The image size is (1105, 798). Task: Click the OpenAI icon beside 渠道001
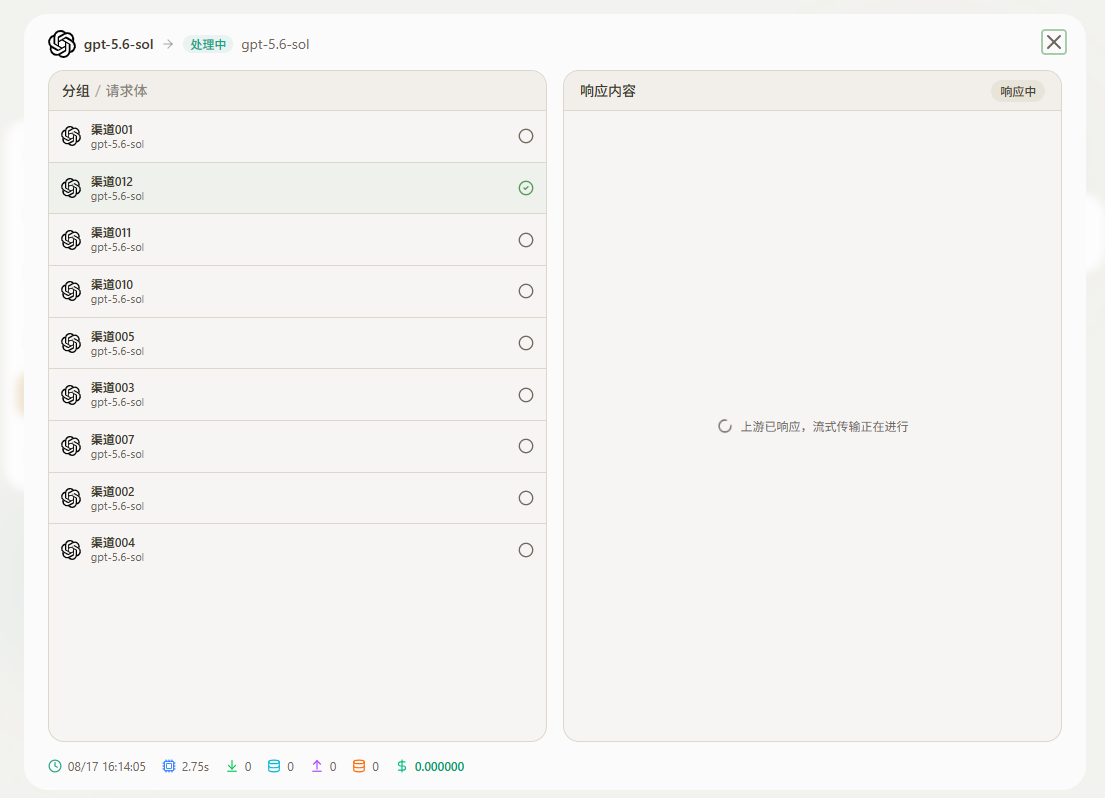(x=71, y=136)
